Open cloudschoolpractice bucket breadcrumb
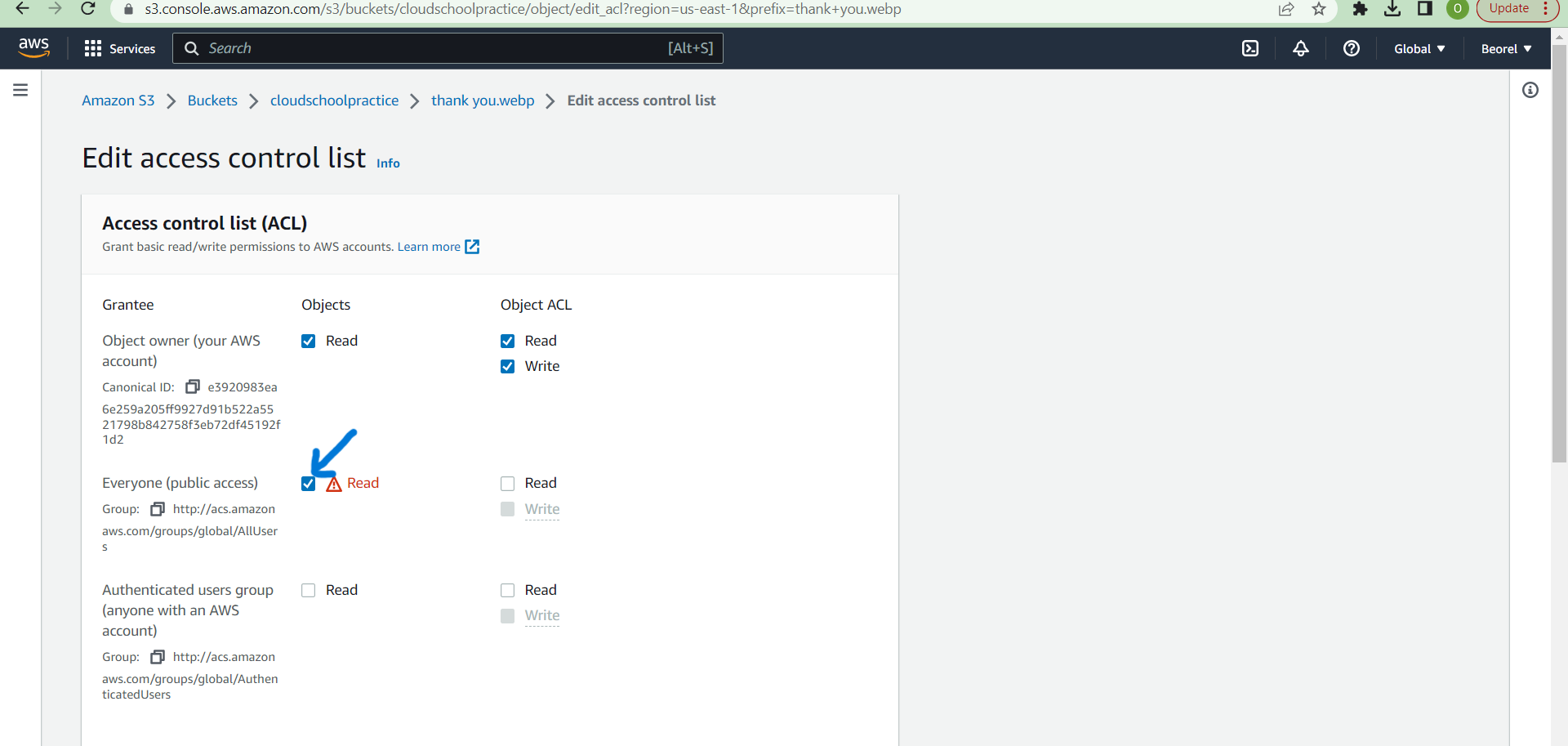Screen dimensions: 1568x746 pyautogui.click(x=335, y=101)
